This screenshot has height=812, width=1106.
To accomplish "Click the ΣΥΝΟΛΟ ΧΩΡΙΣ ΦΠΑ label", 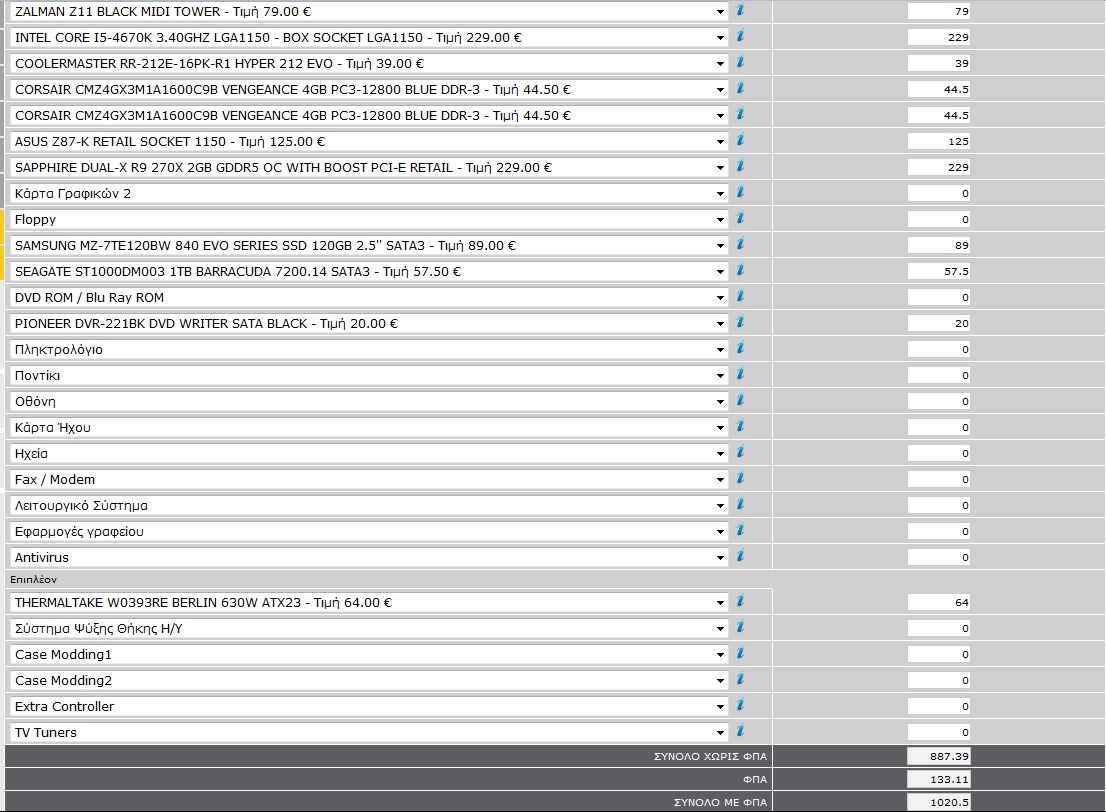I will point(710,756).
